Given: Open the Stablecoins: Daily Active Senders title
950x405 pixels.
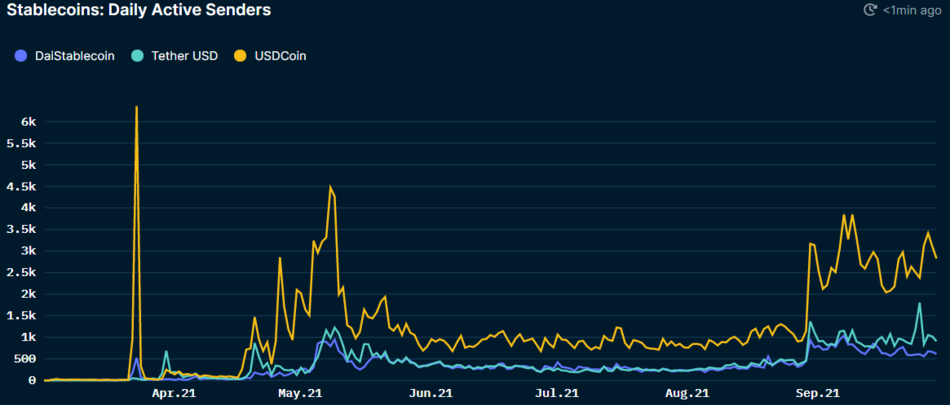Looking at the screenshot, I should pyautogui.click(x=139, y=10).
